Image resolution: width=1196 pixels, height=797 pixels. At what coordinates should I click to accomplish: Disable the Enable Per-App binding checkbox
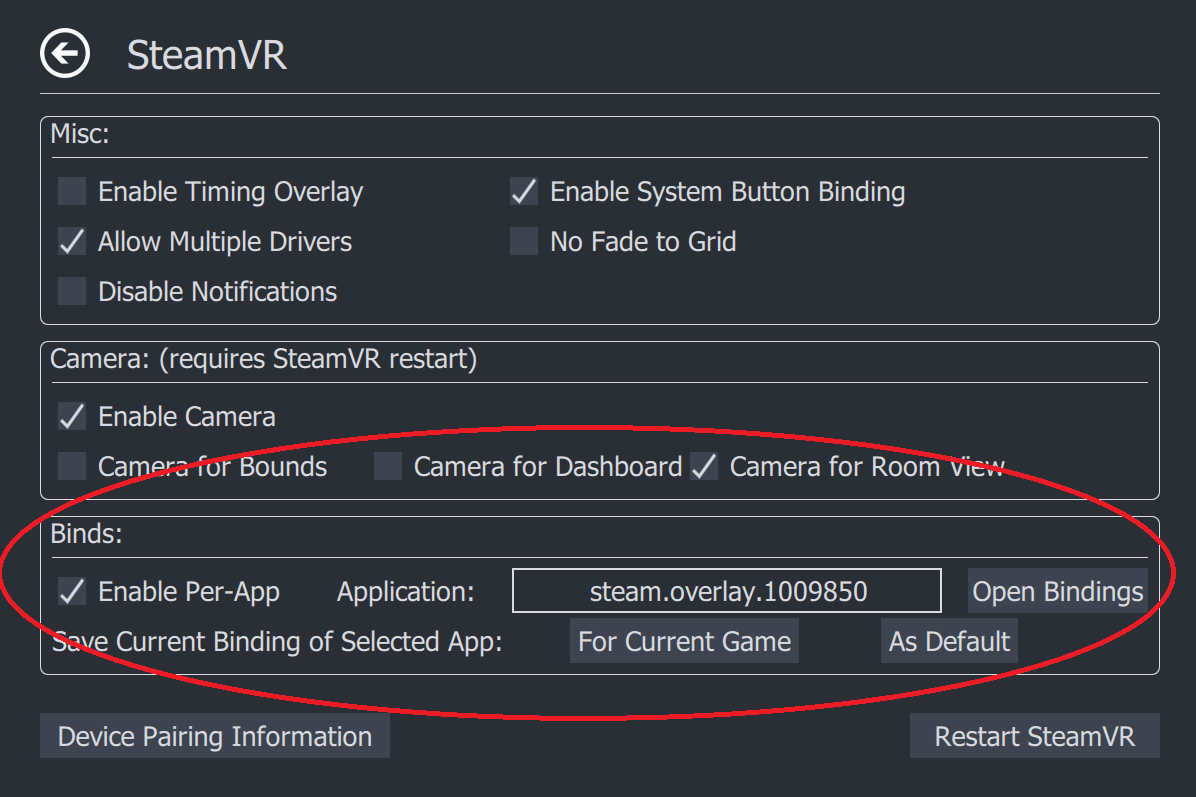tap(70, 591)
